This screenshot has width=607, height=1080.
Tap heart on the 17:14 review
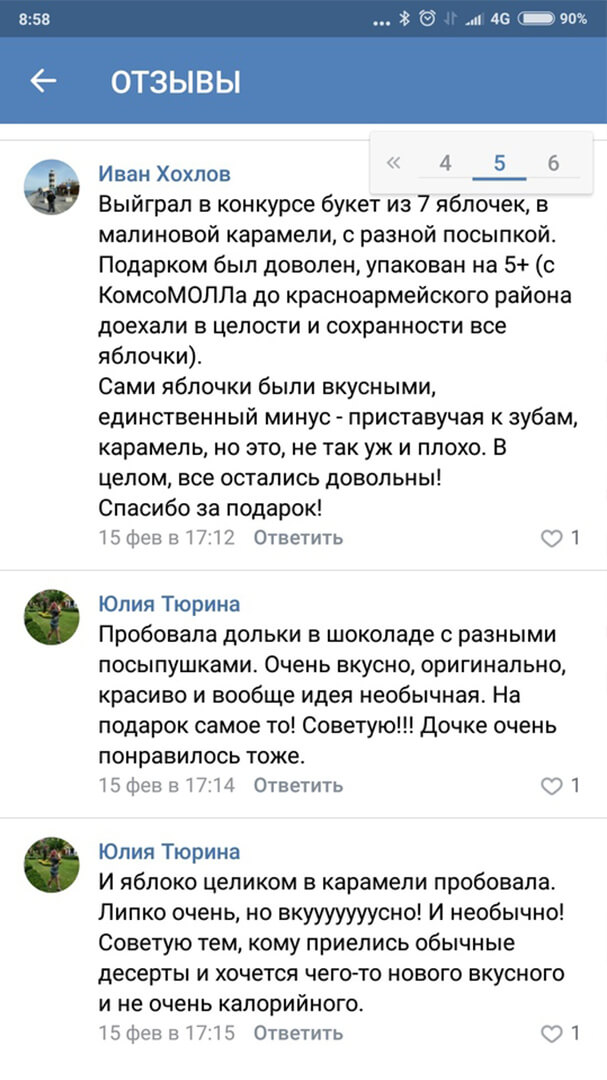(552, 785)
